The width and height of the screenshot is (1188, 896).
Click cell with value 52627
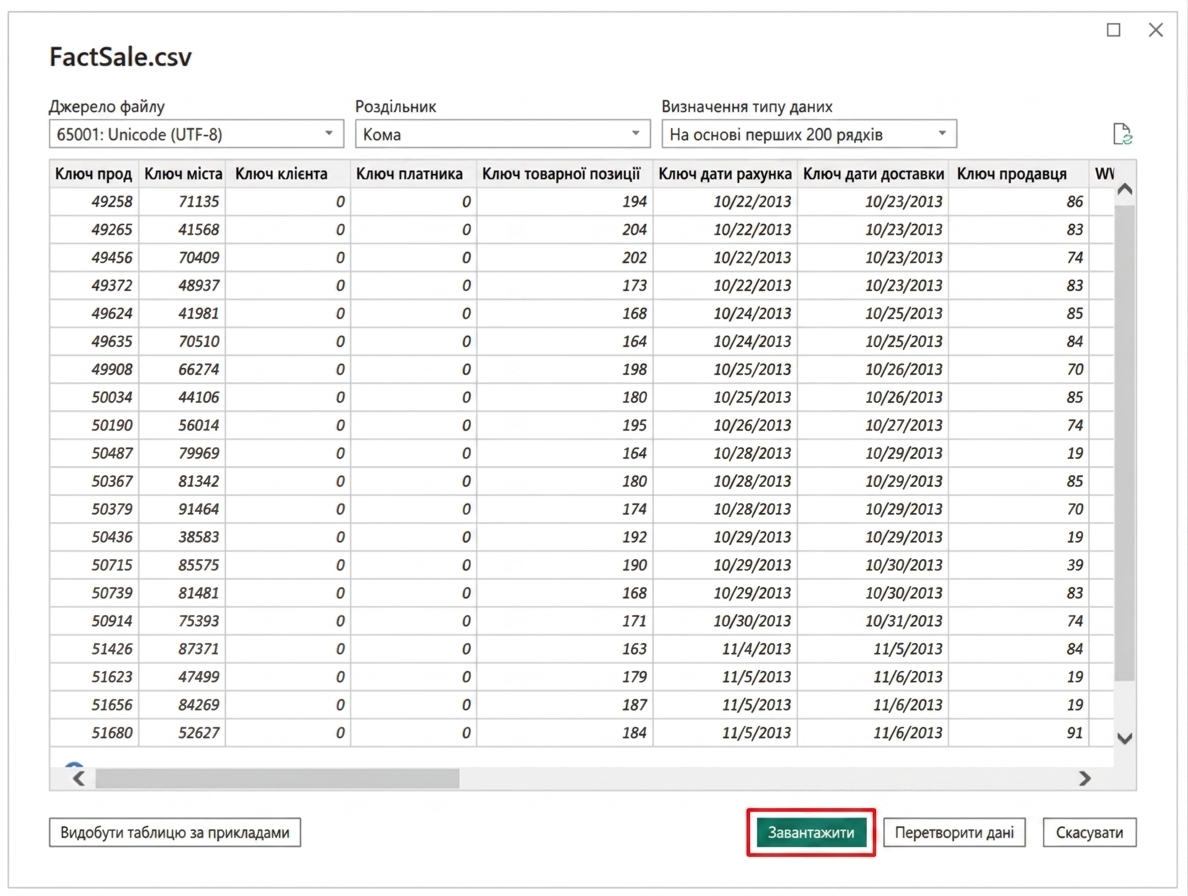[183, 734]
